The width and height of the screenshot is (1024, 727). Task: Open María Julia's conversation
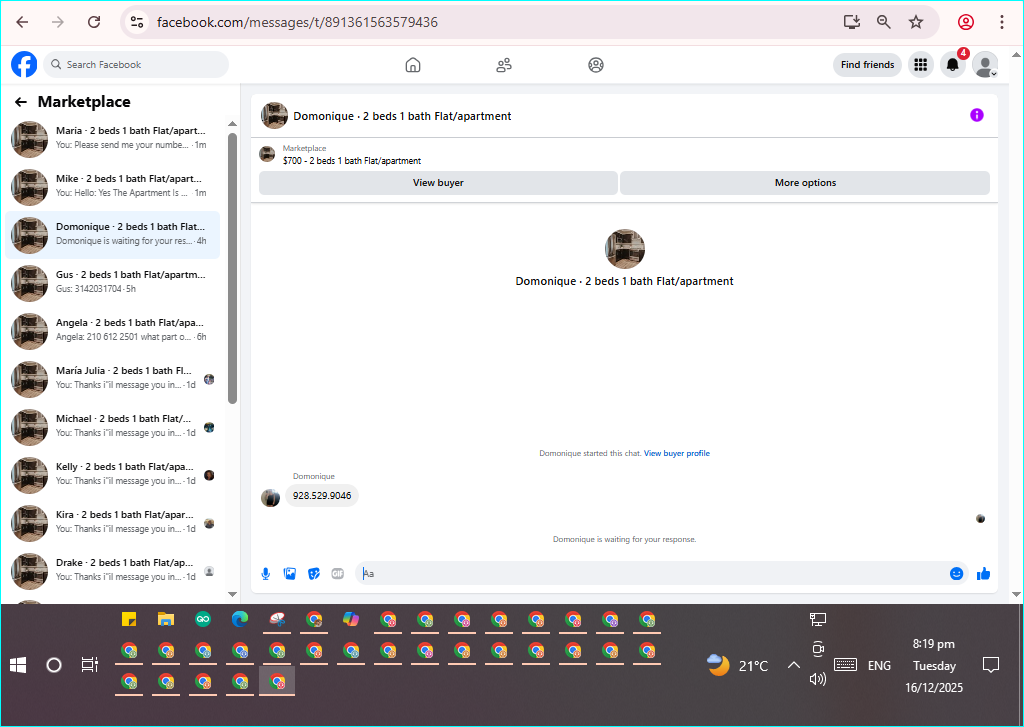(x=112, y=379)
